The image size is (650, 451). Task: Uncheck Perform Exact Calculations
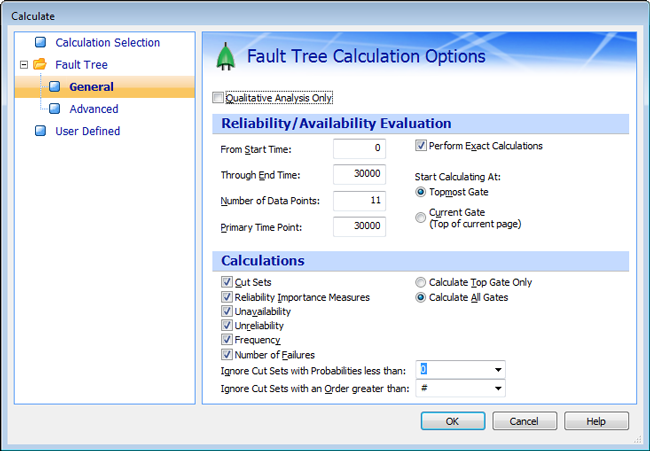[x=421, y=146]
